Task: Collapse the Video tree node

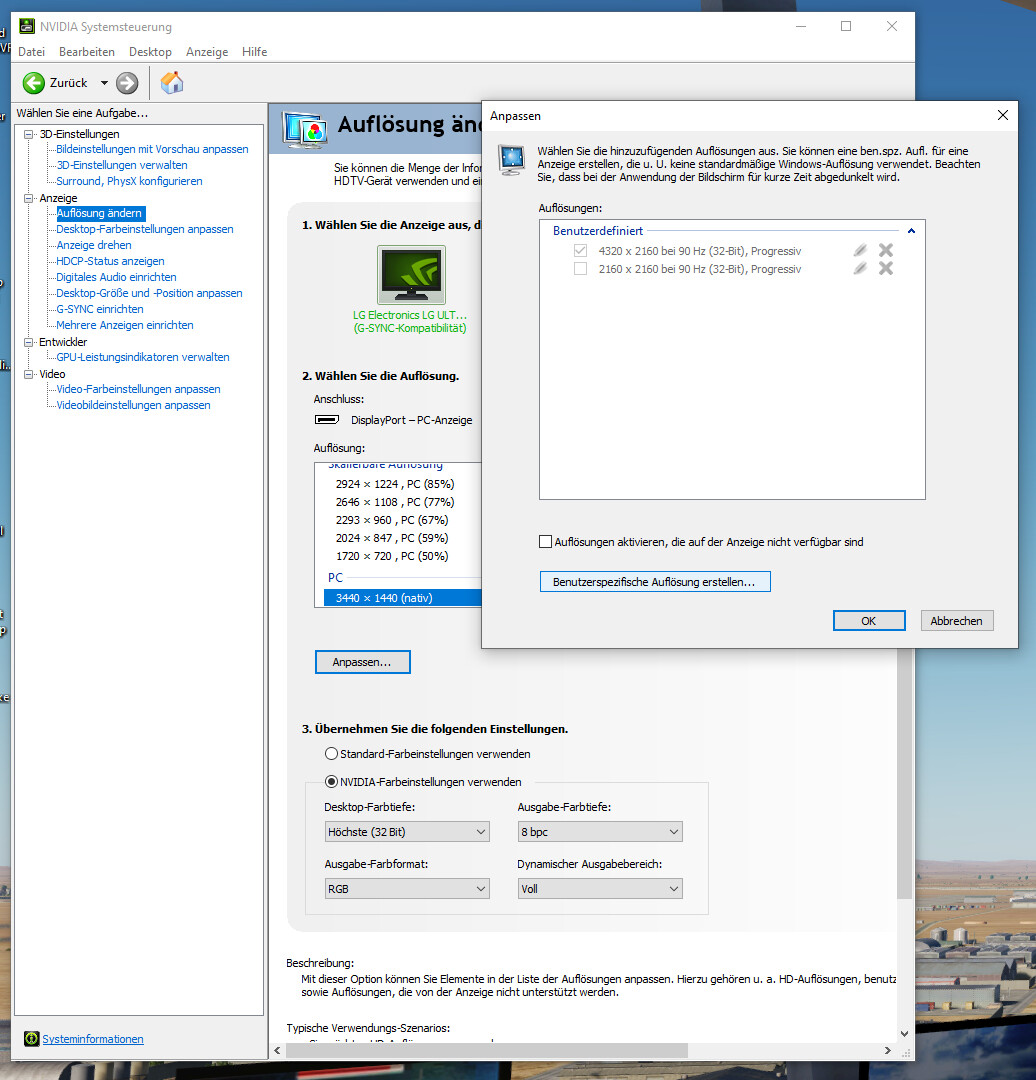Action: click(28, 374)
